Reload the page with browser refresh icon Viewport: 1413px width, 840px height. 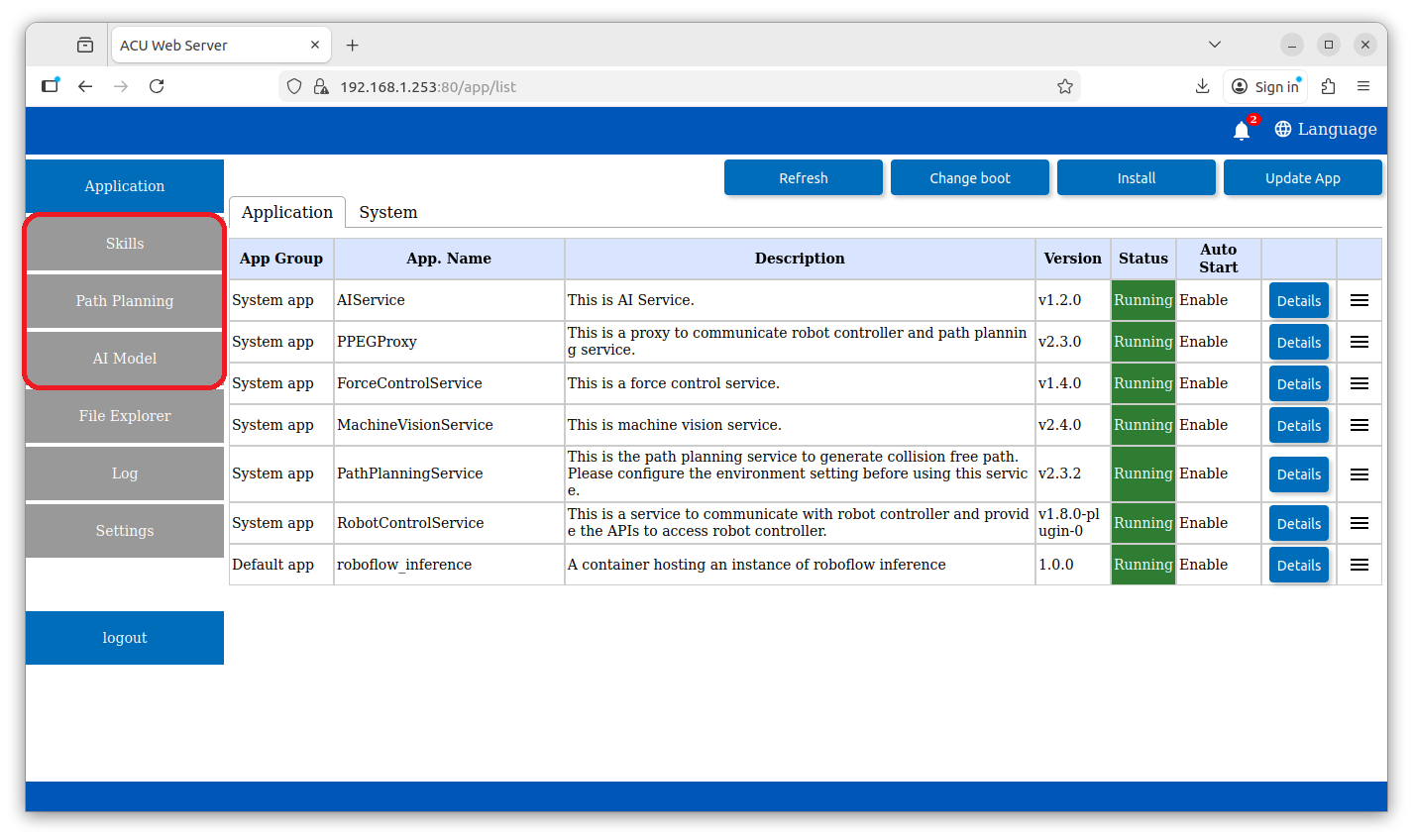pos(157,86)
